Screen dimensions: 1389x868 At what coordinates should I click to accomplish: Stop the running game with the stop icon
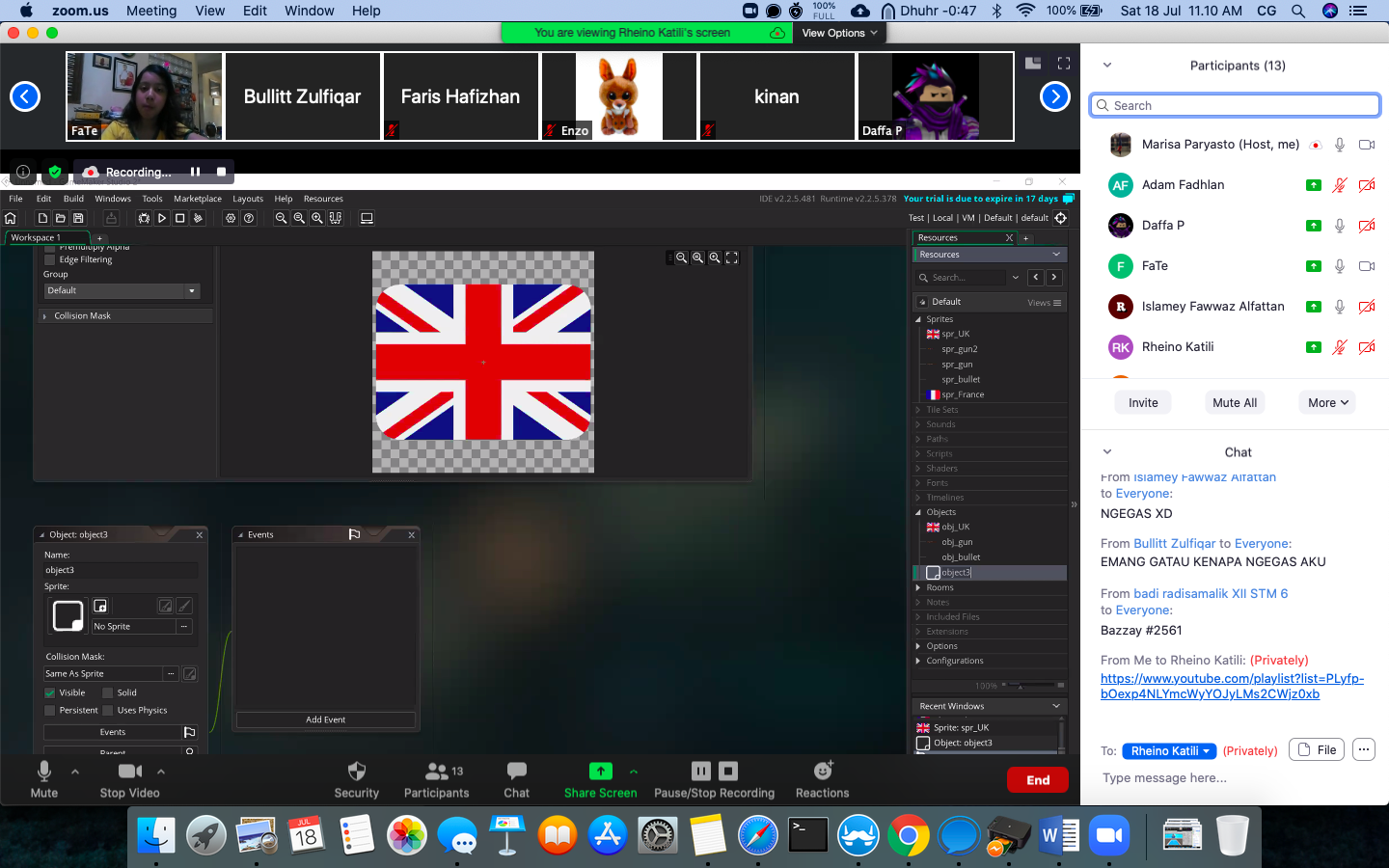click(180, 218)
